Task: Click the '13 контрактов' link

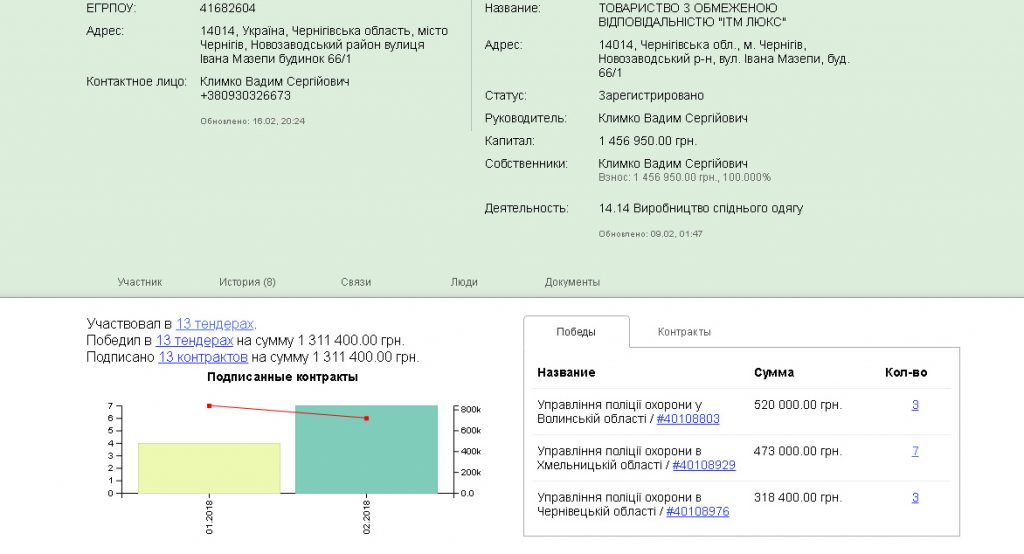Action: [x=202, y=357]
